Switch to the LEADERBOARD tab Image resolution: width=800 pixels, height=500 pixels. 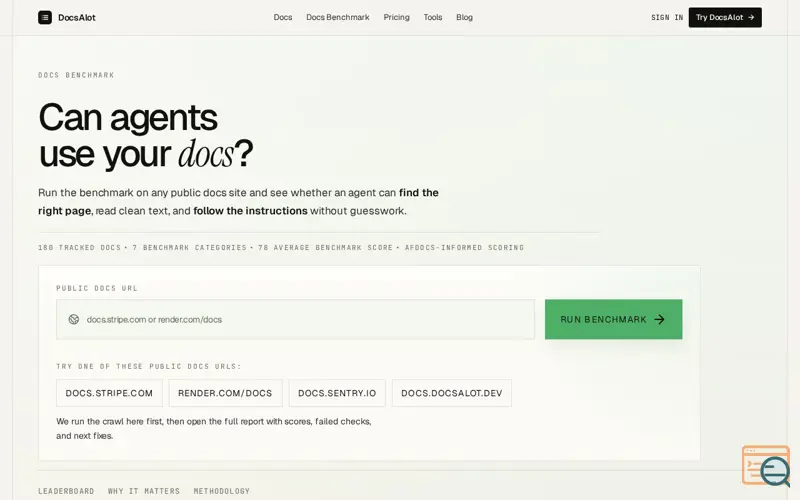(x=66, y=491)
